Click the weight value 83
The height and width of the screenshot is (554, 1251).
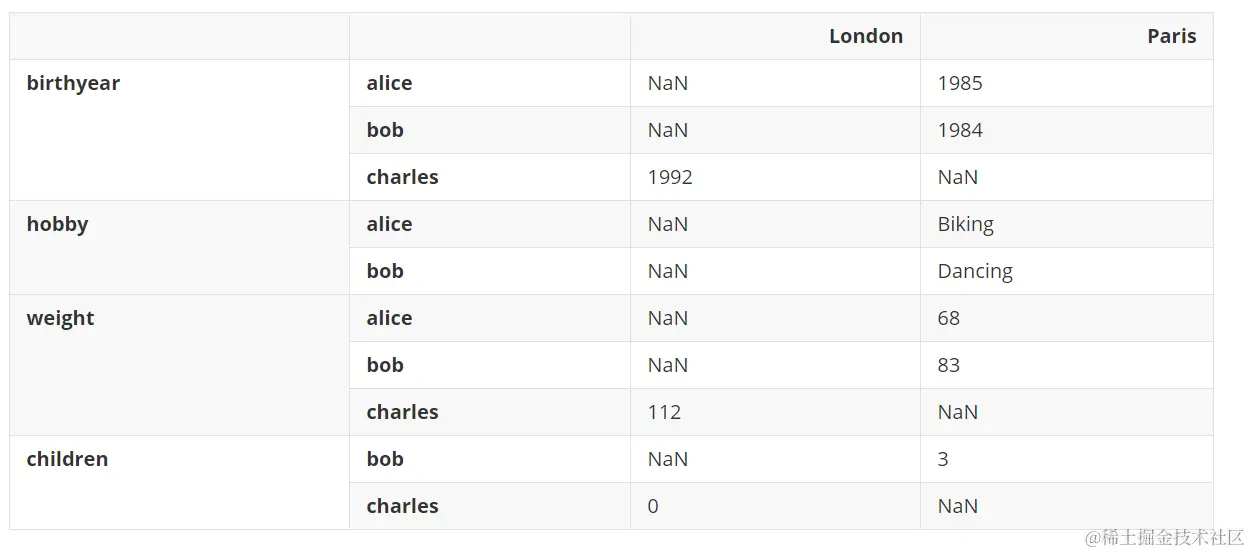(x=948, y=365)
